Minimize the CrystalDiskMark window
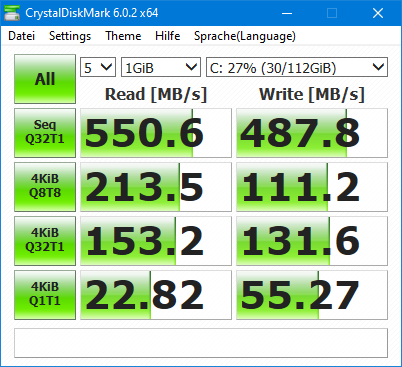402x367 pixels. 287,13
